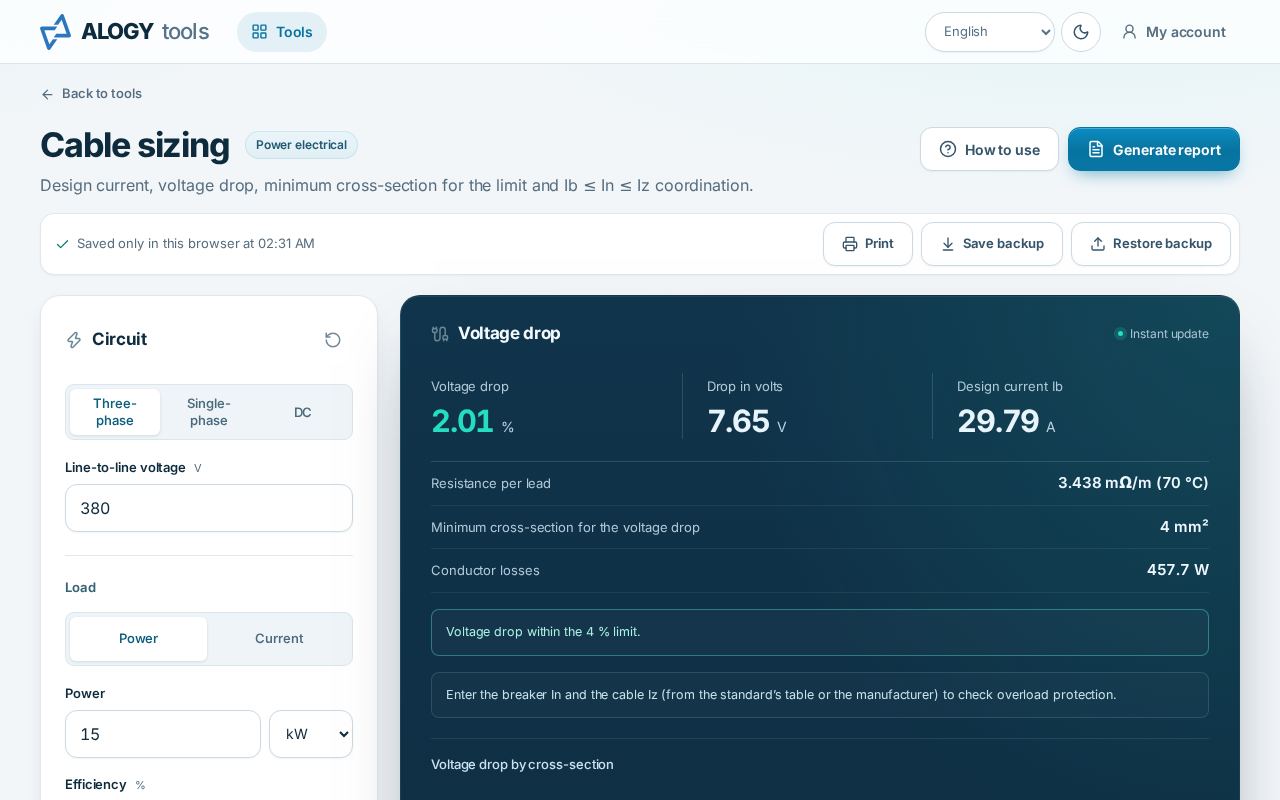Click the Power value input field
The width and height of the screenshot is (1280, 800).
[163, 734]
